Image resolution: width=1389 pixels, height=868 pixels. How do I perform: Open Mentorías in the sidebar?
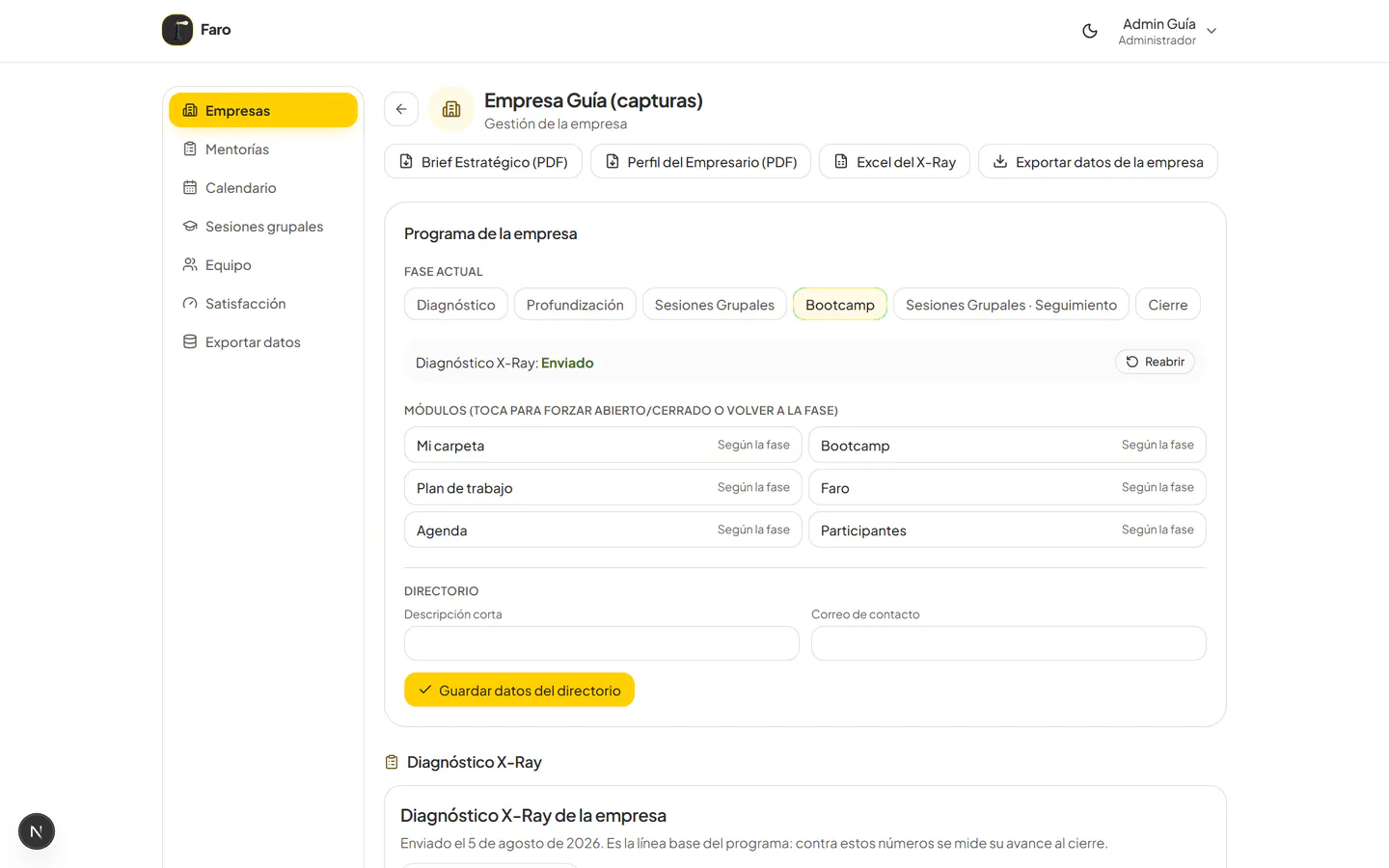point(263,149)
